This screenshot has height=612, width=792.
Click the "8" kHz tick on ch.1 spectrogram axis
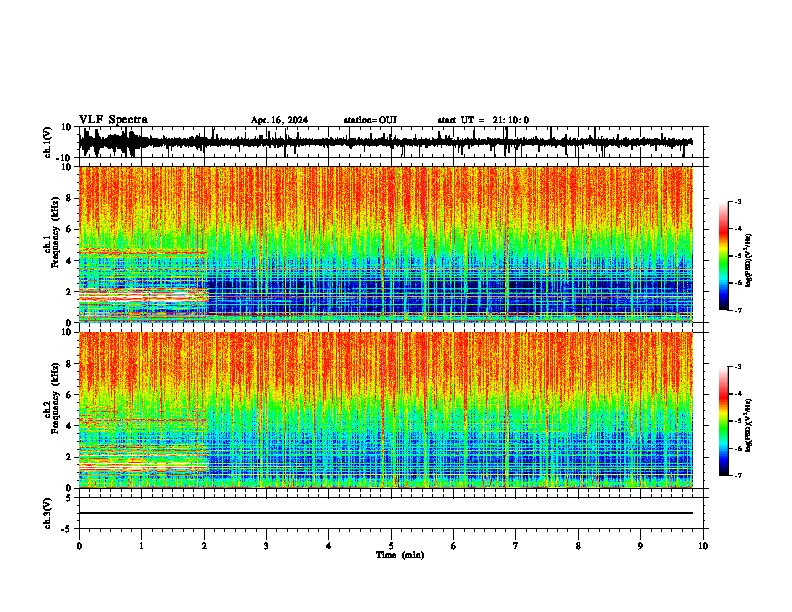(69, 198)
